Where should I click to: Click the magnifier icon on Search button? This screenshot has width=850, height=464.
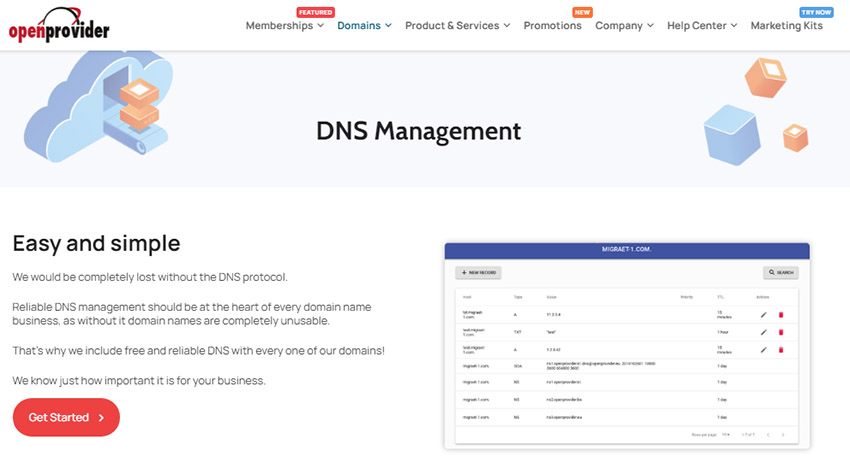coord(771,273)
